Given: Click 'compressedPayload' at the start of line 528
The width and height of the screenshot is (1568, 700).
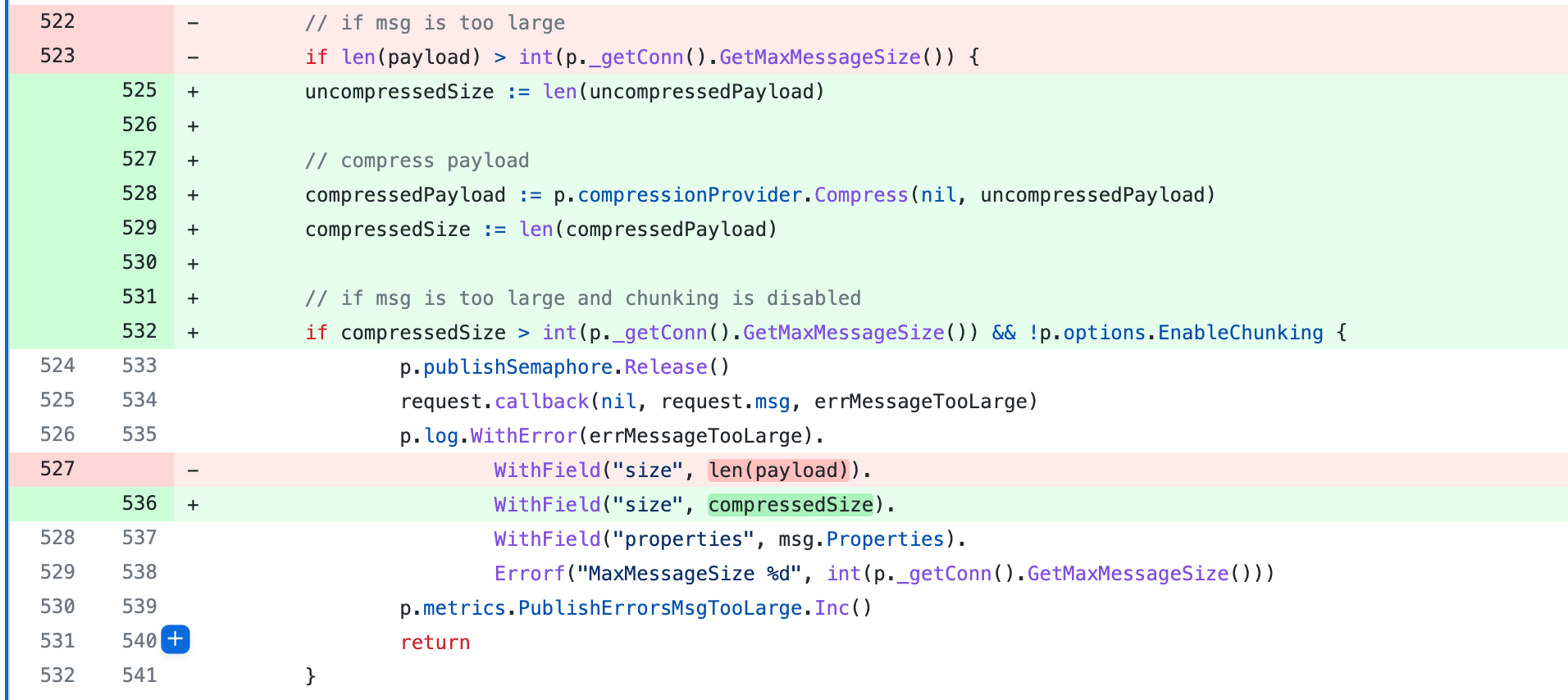Looking at the screenshot, I should pos(405,195).
